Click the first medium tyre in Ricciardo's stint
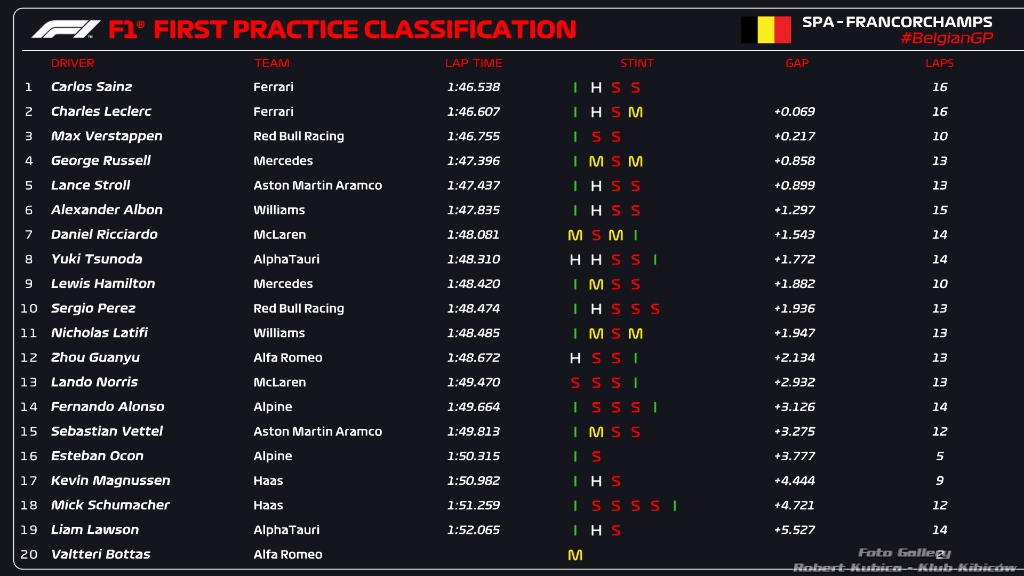 [x=575, y=235]
